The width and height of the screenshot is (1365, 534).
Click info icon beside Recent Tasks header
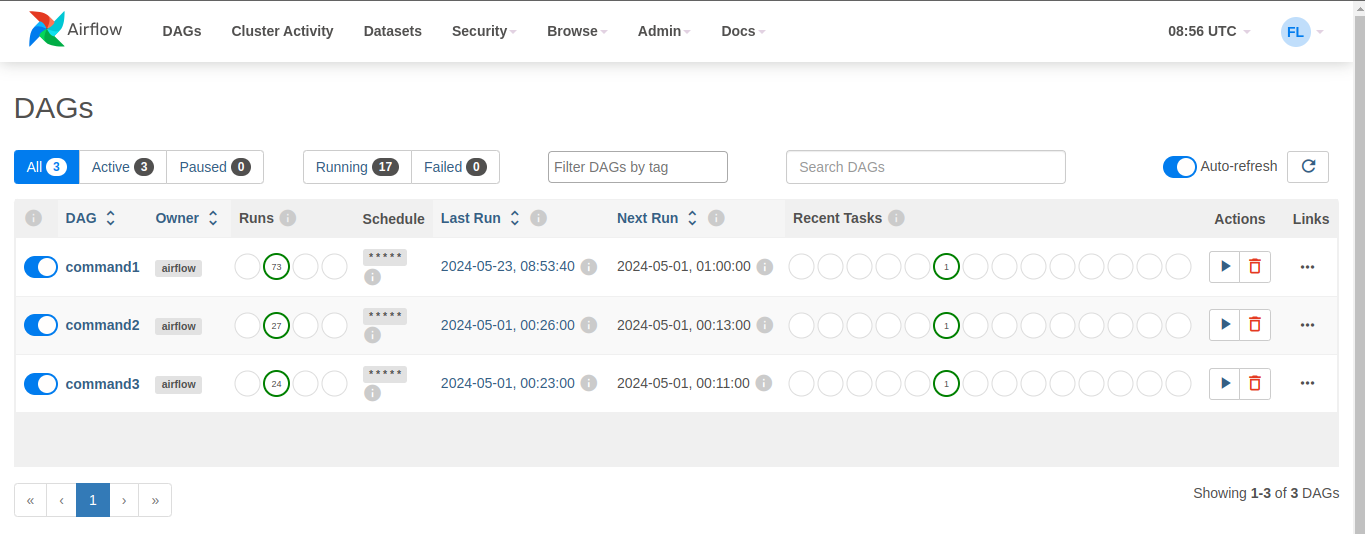pyautogui.click(x=896, y=218)
